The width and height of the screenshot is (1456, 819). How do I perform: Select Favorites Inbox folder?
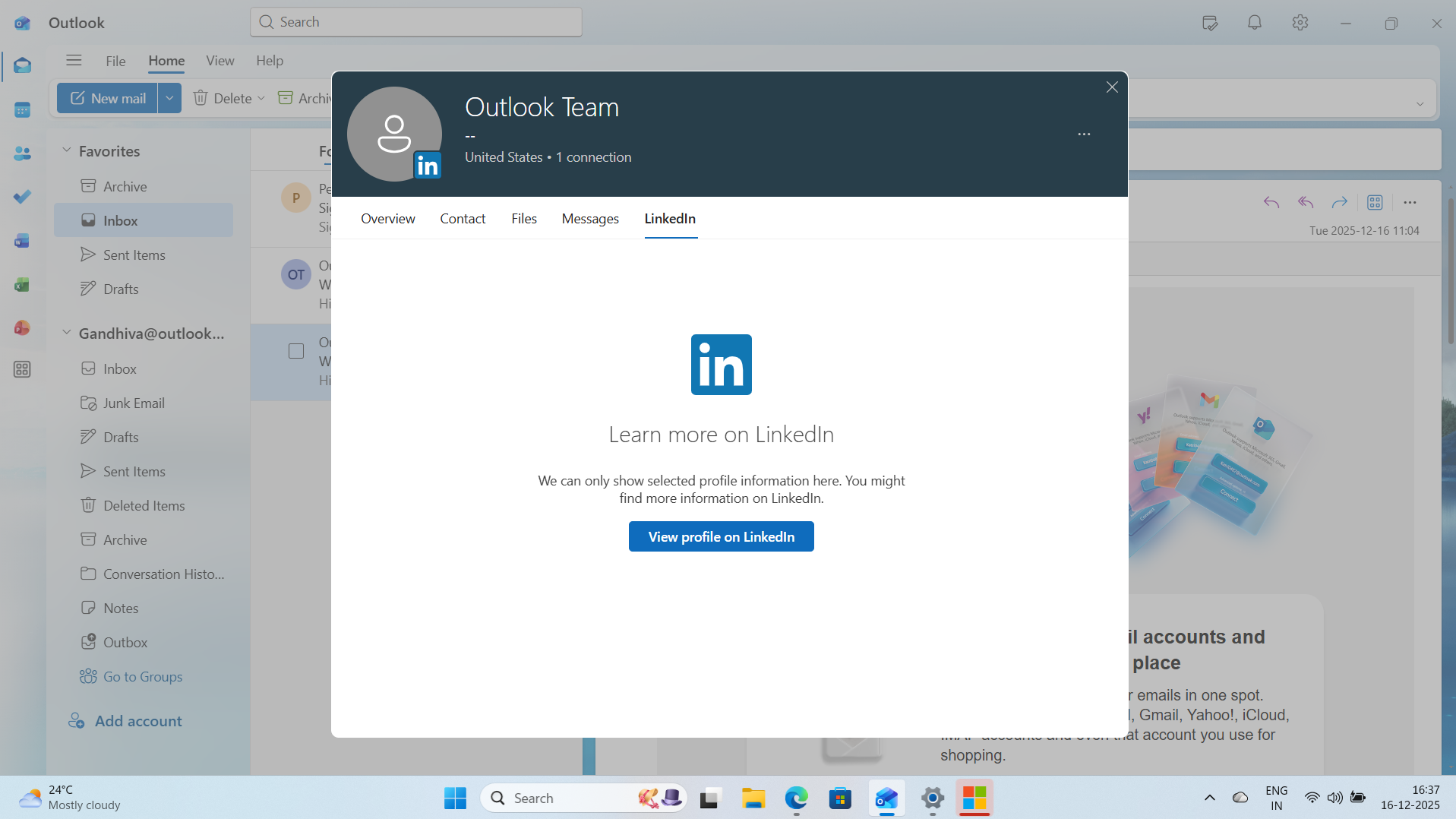pyautogui.click(x=144, y=220)
